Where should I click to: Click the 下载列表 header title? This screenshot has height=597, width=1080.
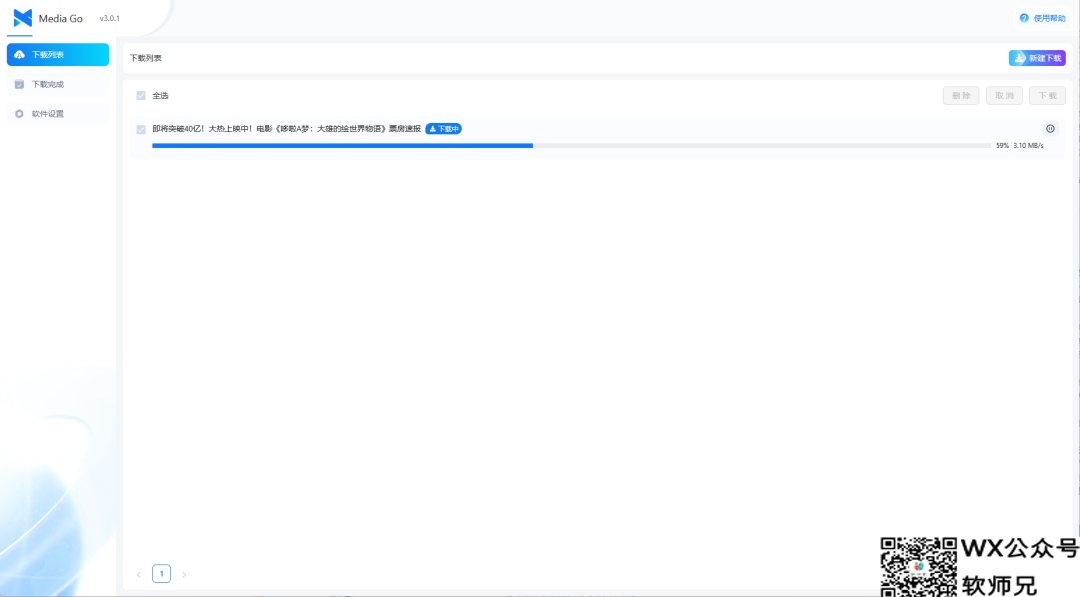coord(146,58)
